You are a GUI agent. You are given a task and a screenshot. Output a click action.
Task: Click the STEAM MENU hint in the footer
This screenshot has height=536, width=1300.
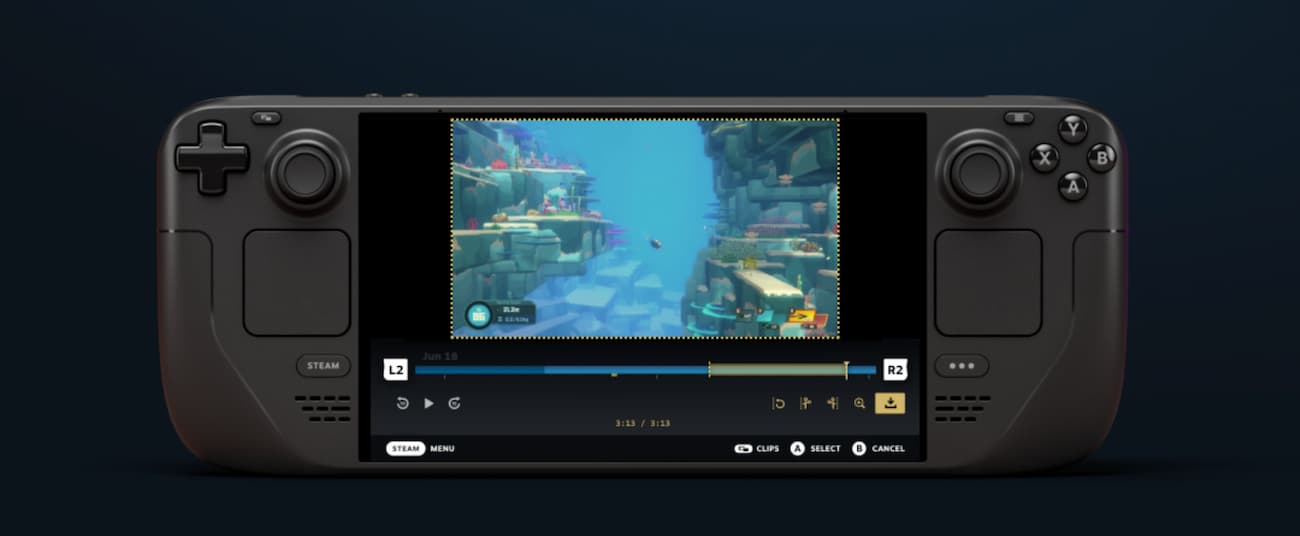click(x=421, y=449)
